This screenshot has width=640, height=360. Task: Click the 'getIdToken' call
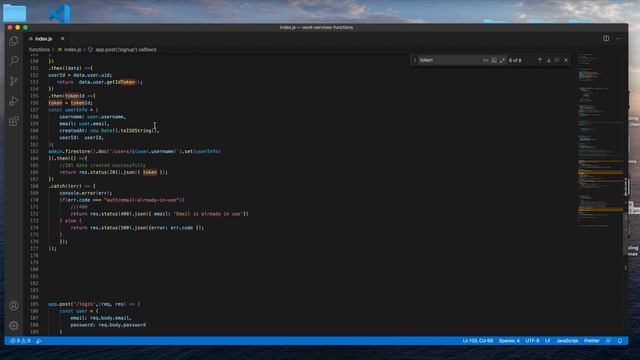point(121,82)
